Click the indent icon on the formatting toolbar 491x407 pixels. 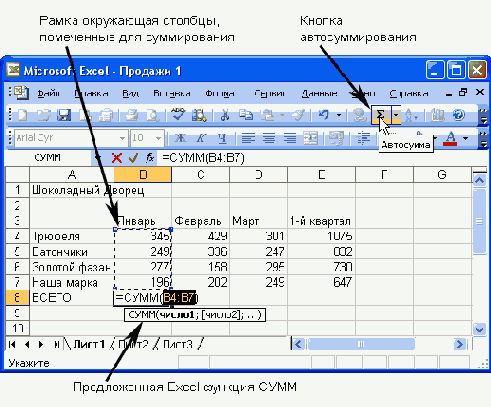point(364,138)
